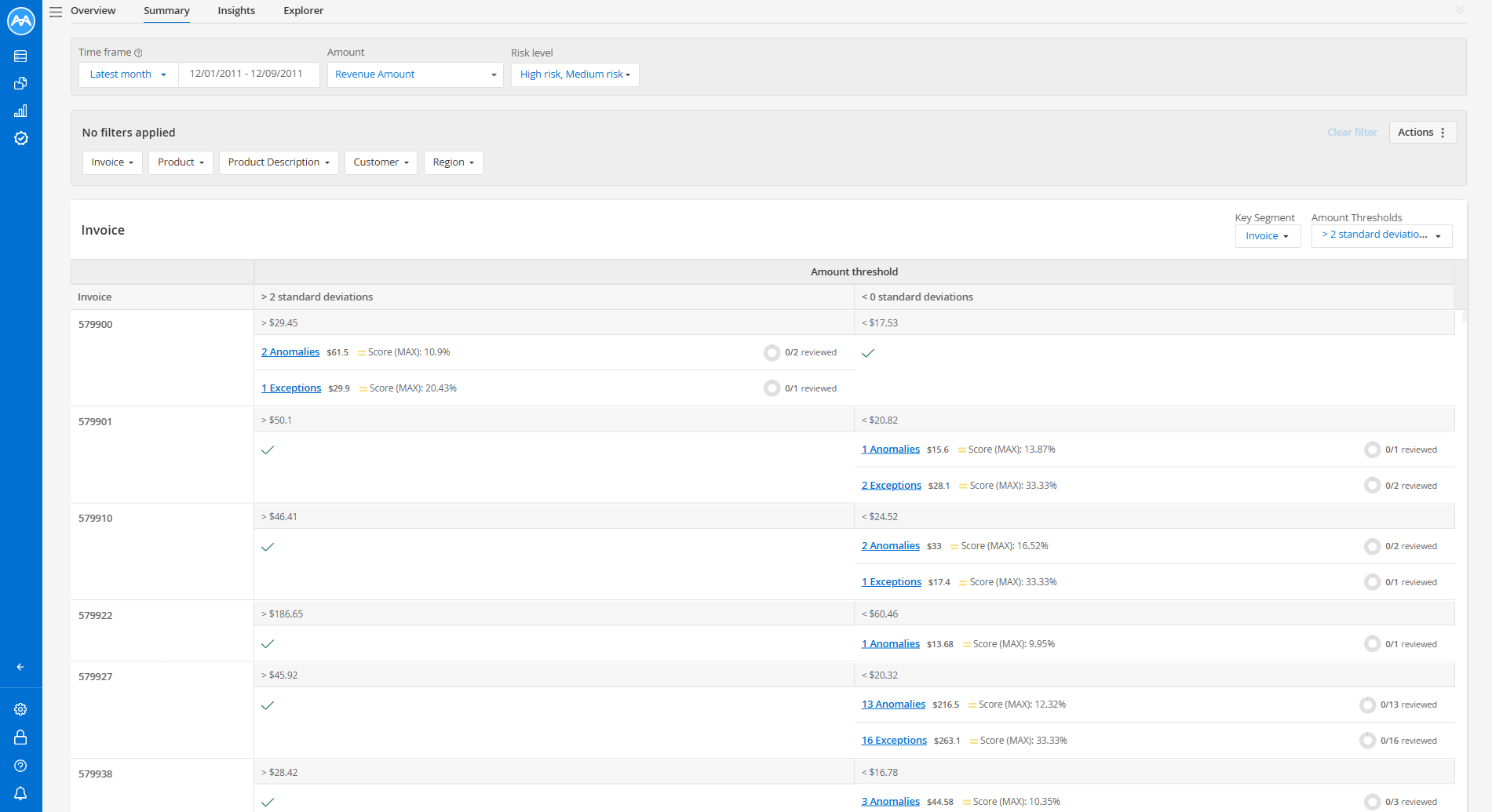Open the Key Segment Invoice dropdown
The height and width of the screenshot is (812, 1492).
pyautogui.click(x=1268, y=236)
